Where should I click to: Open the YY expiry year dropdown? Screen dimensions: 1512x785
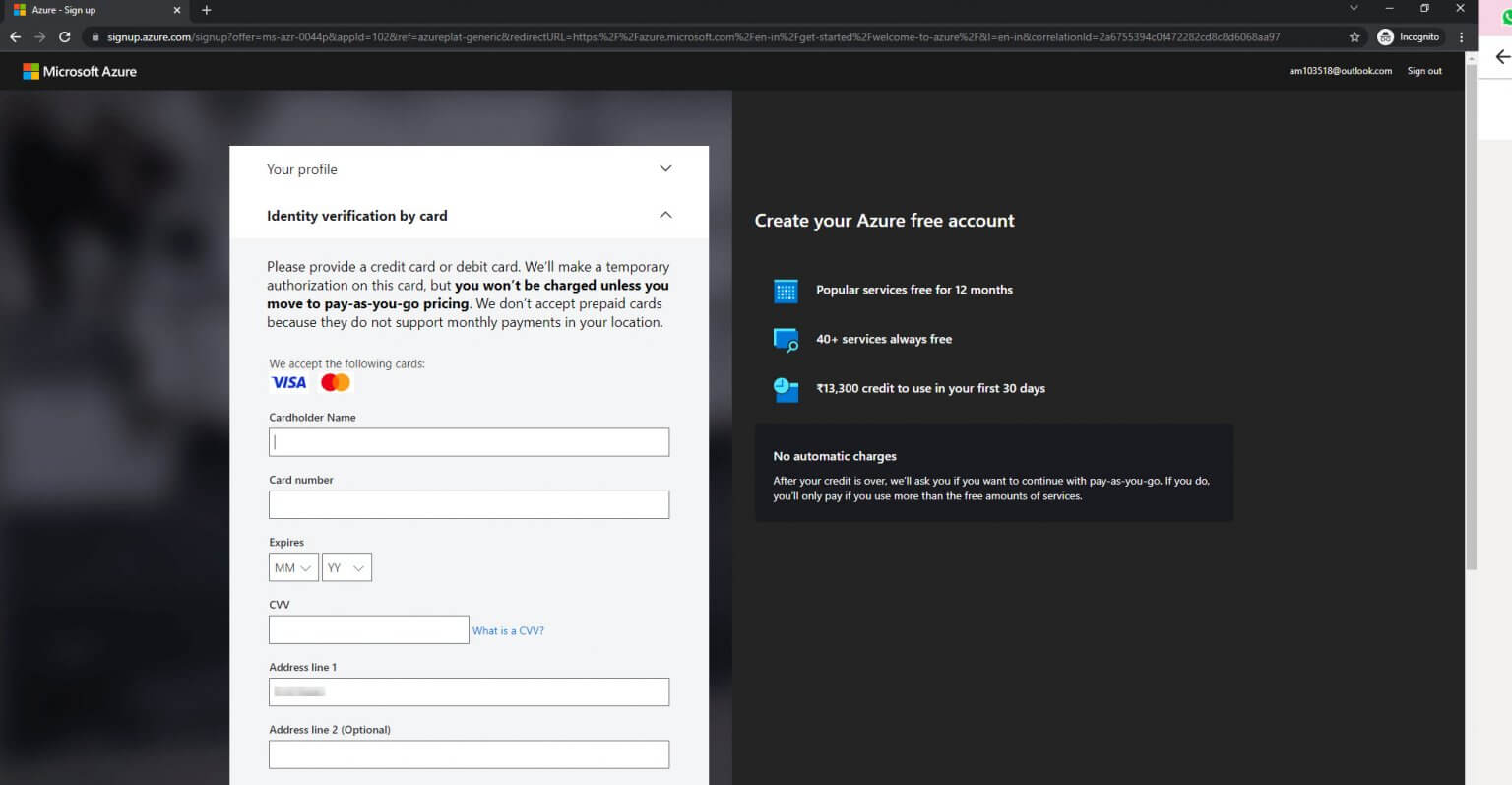346,568
